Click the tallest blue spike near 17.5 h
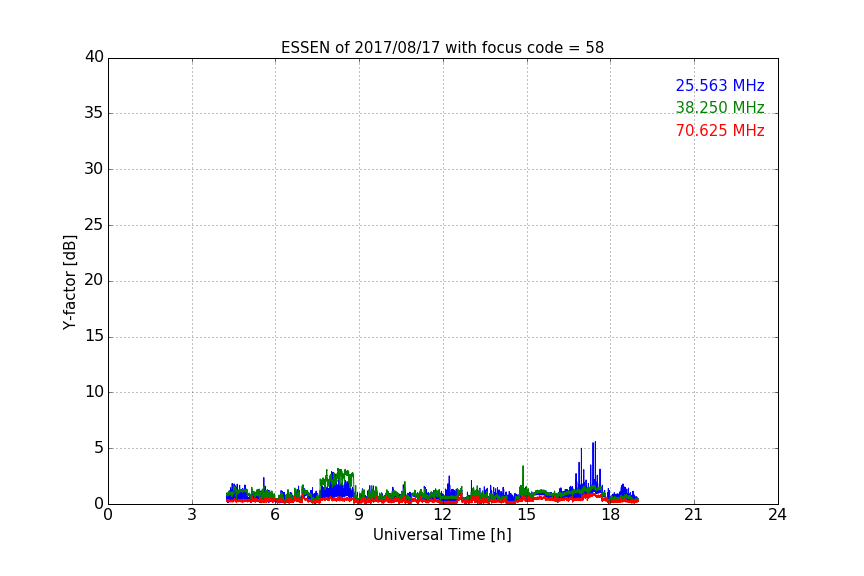 click(595, 466)
